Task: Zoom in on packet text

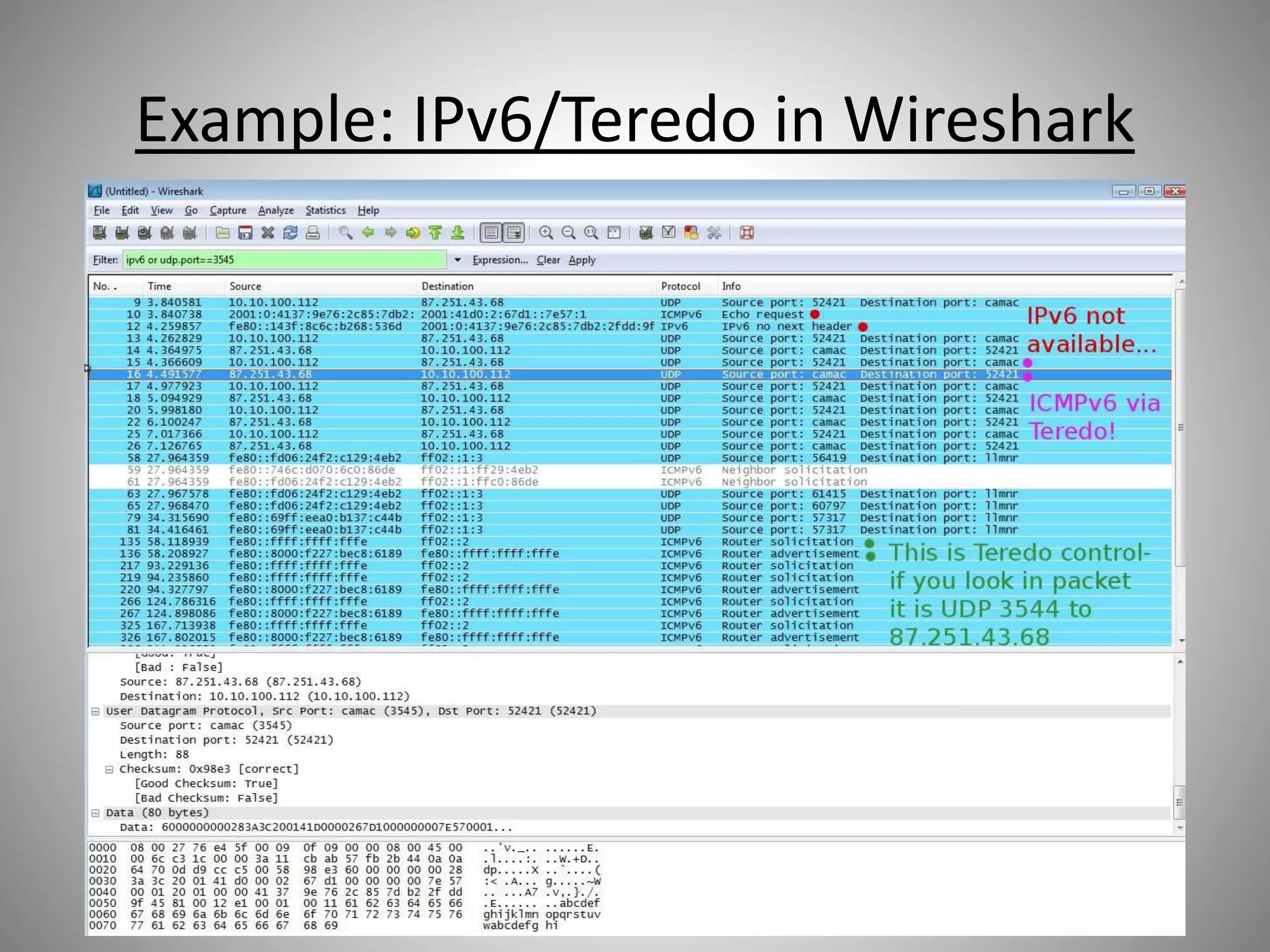Action: point(546,233)
